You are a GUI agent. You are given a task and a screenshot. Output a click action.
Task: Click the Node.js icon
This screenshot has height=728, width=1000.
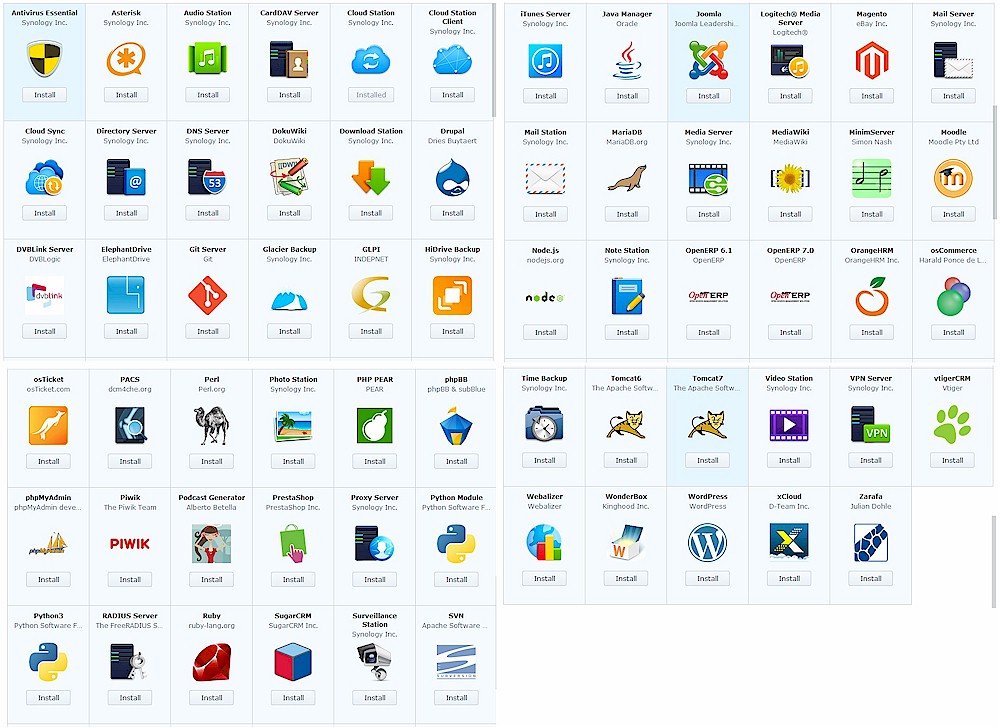tap(545, 298)
